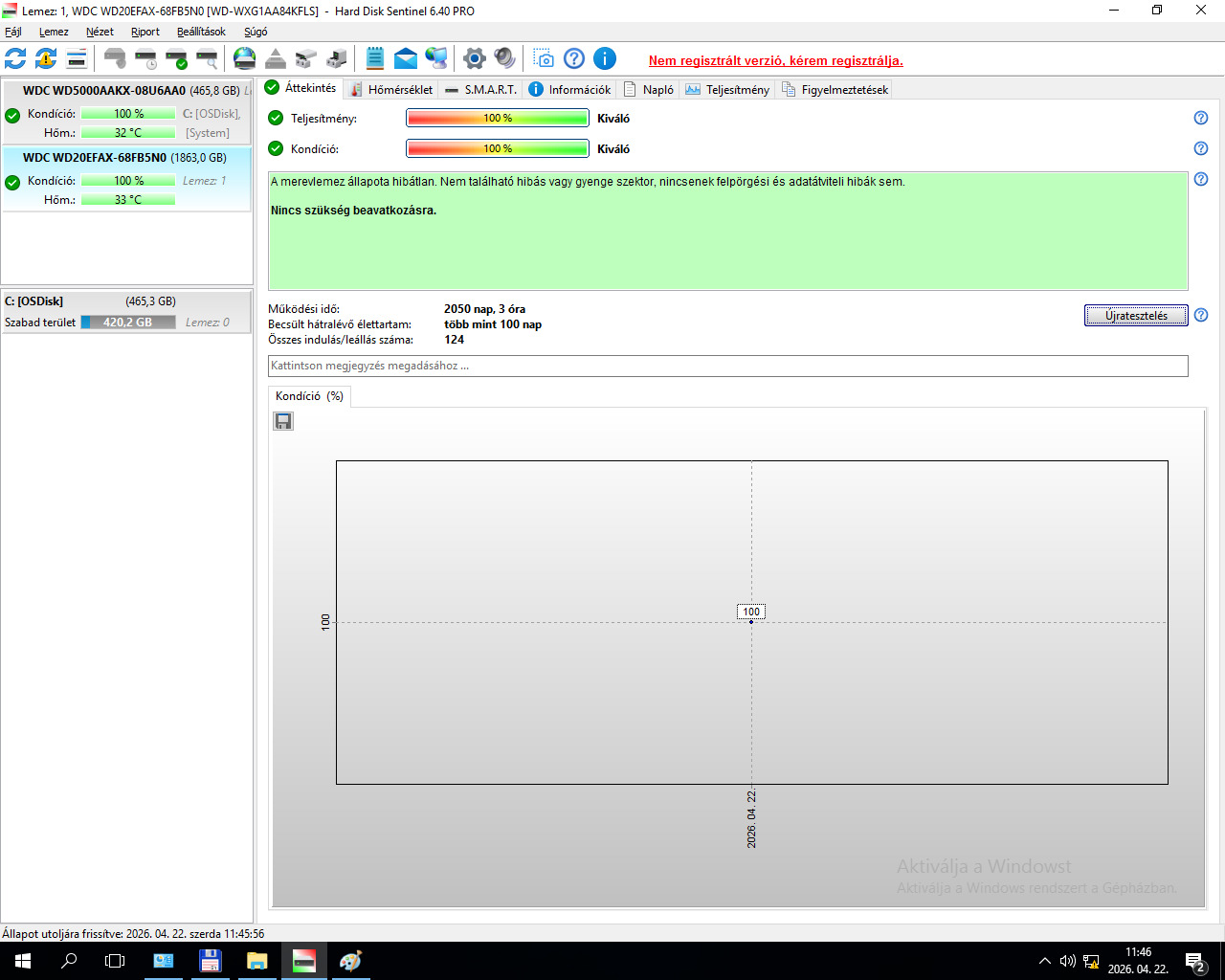Open the Lemez menu
Viewport: 1225px width, 980px height.
tap(54, 32)
